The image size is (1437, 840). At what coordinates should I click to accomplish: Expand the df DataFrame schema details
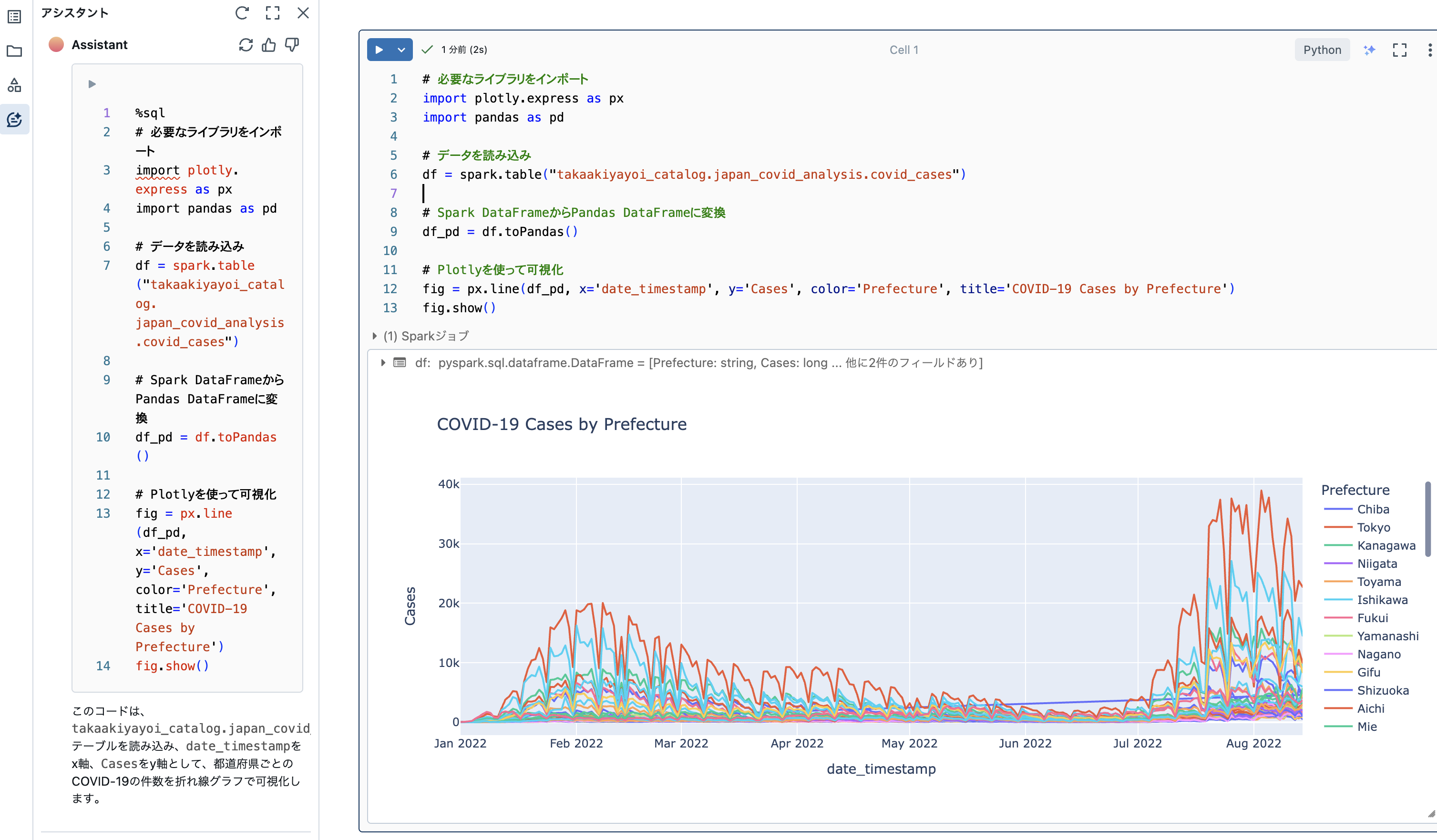383,363
